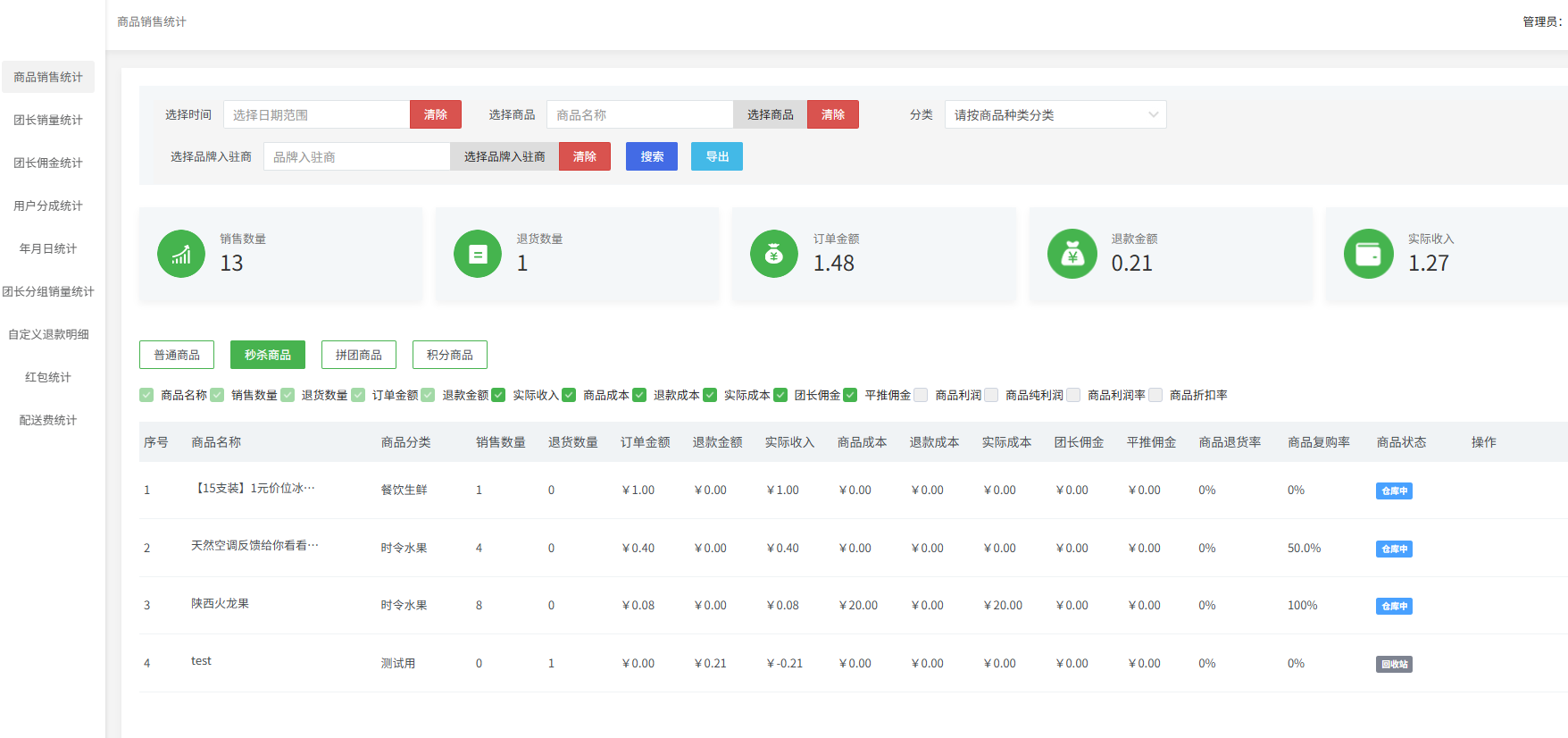Viewport: 1568px width, 738px height.
Task: Switch to the 拼团商品 tab
Action: (359, 355)
